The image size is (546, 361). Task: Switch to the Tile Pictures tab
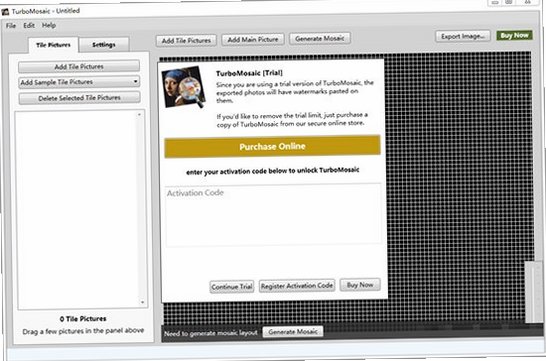coord(53,45)
